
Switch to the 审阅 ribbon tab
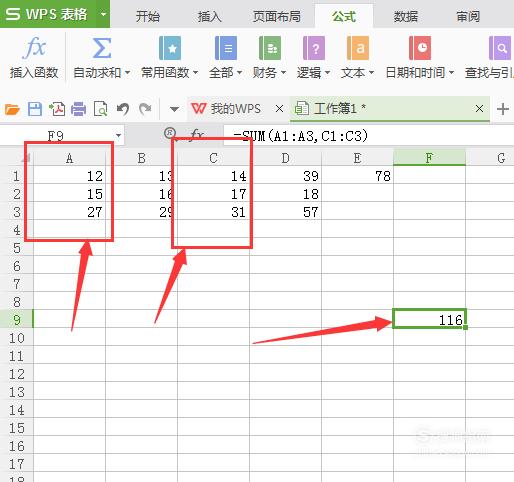coord(468,16)
